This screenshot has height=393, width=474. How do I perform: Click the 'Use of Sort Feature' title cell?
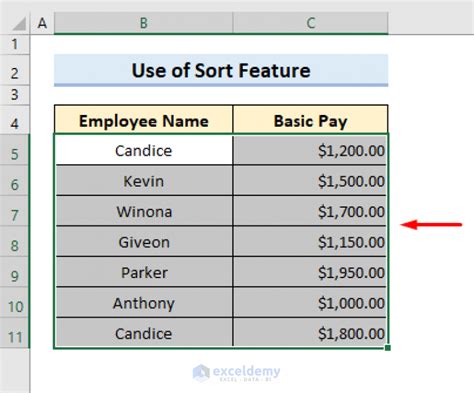point(221,70)
